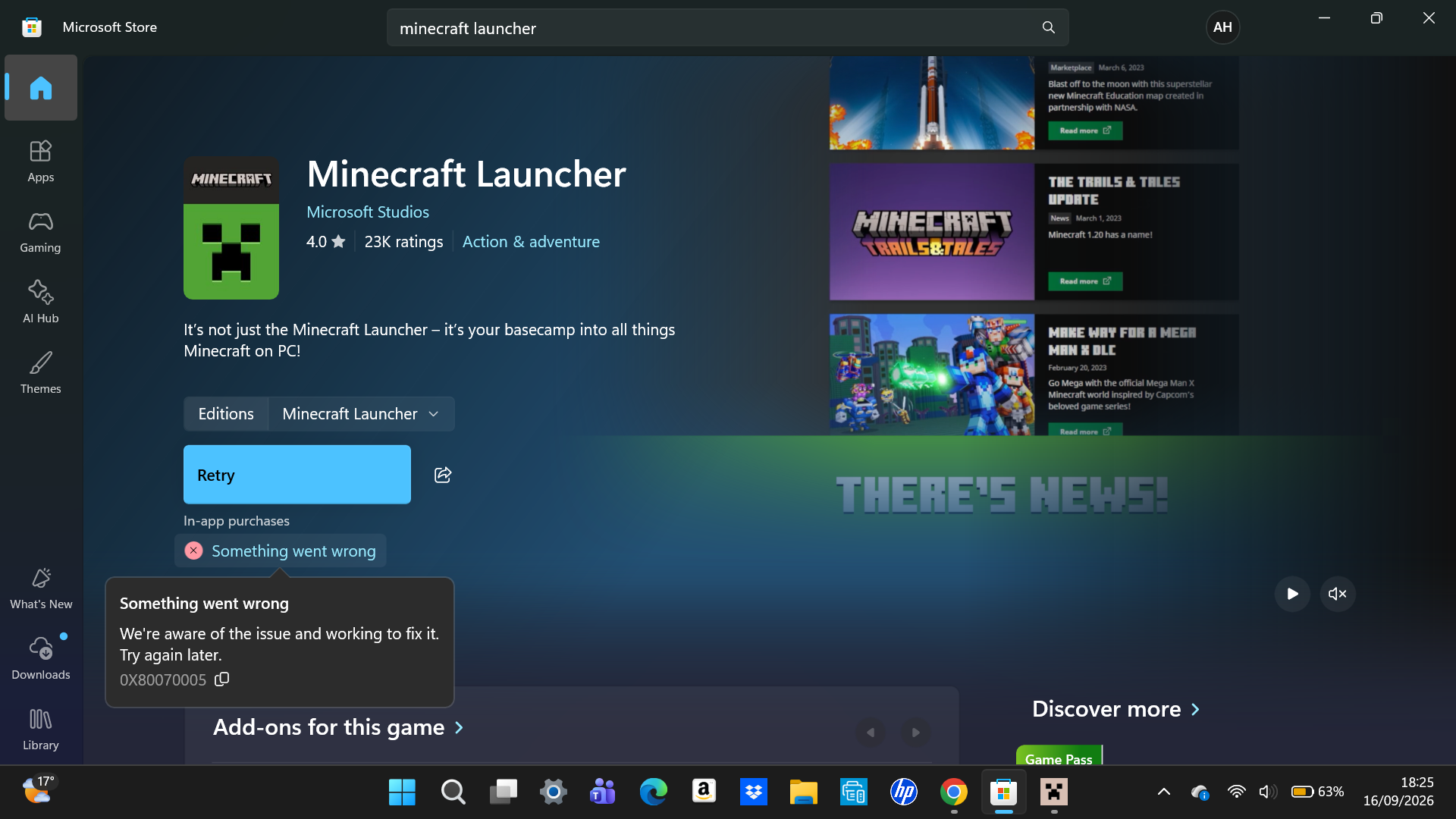This screenshot has width=1456, height=819.
Task: Open Google Chrome from the taskbar
Action: tap(954, 792)
